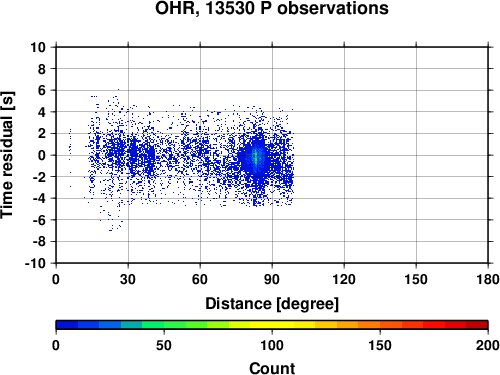Click the x-axis tick label 30

128,279
